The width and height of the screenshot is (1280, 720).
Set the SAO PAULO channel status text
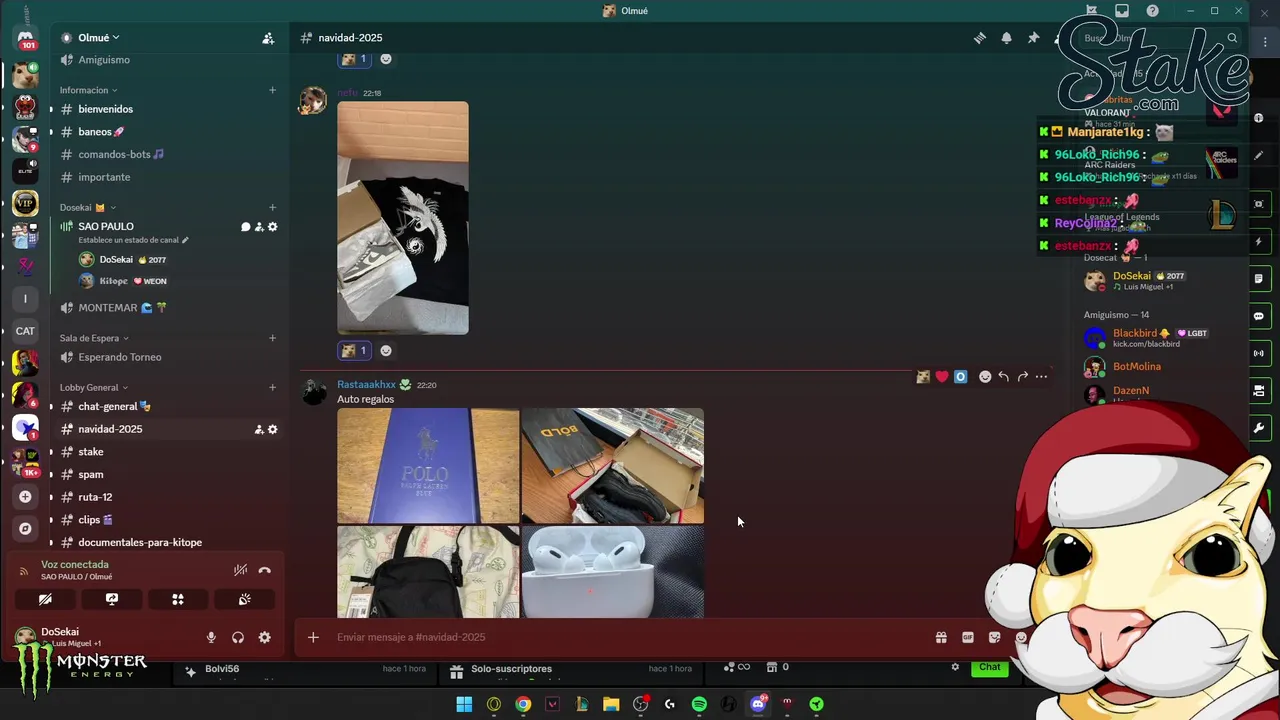click(x=133, y=240)
